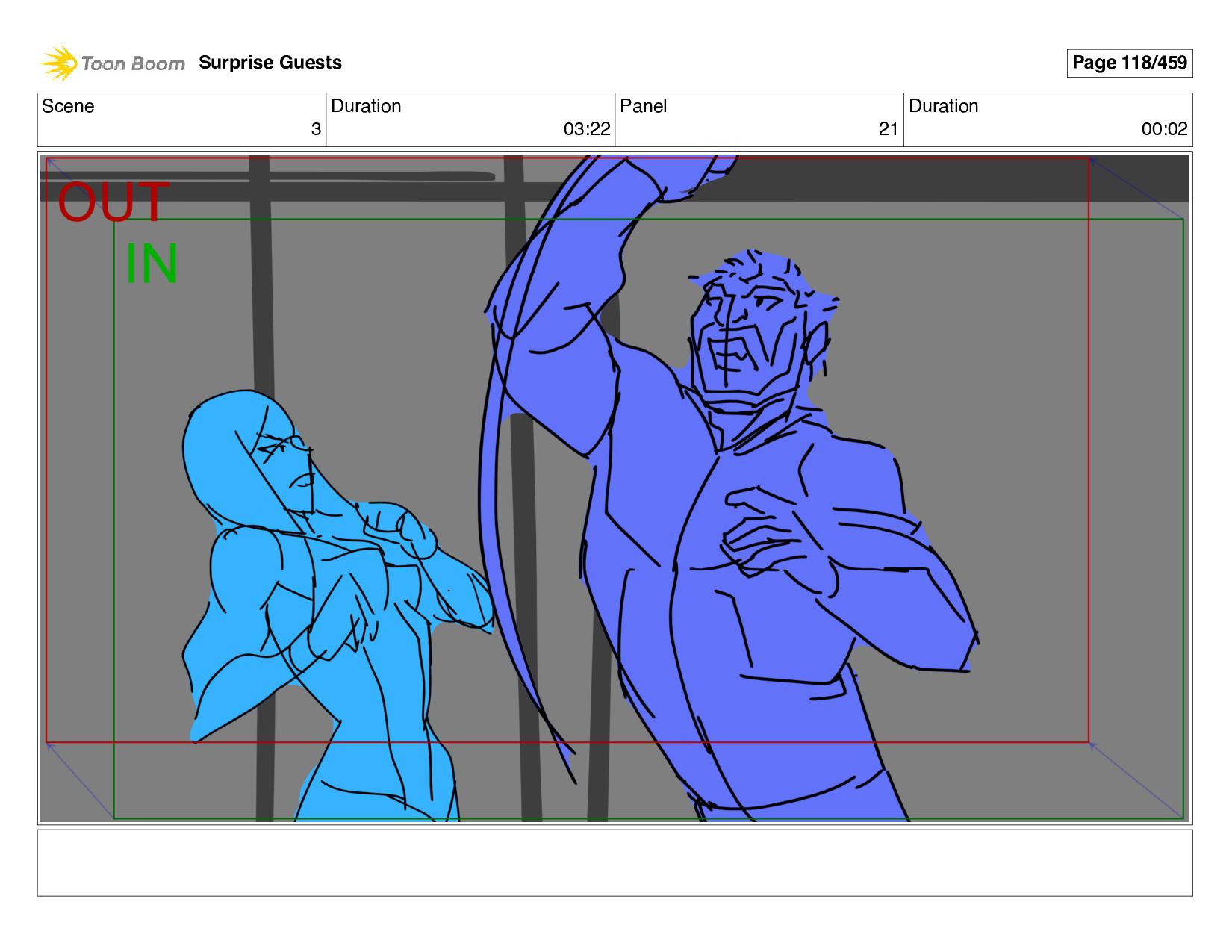
Task: Click the green 'IN' camera frame label
Action: click(x=152, y=264)
